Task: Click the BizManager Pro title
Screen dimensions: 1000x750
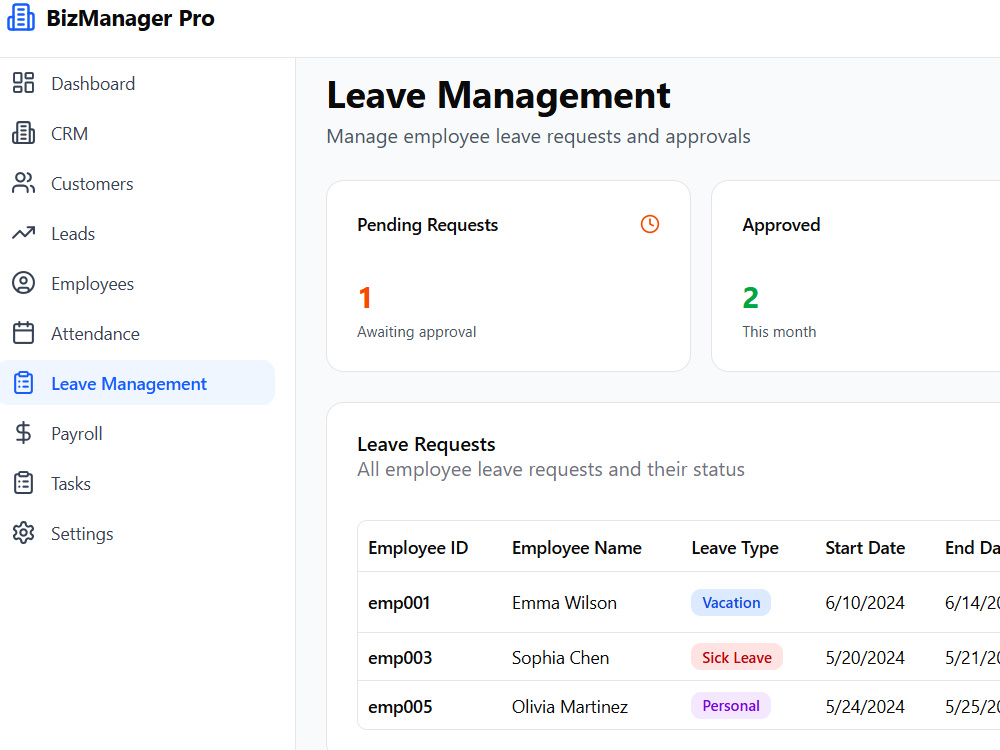Action: 131,18
